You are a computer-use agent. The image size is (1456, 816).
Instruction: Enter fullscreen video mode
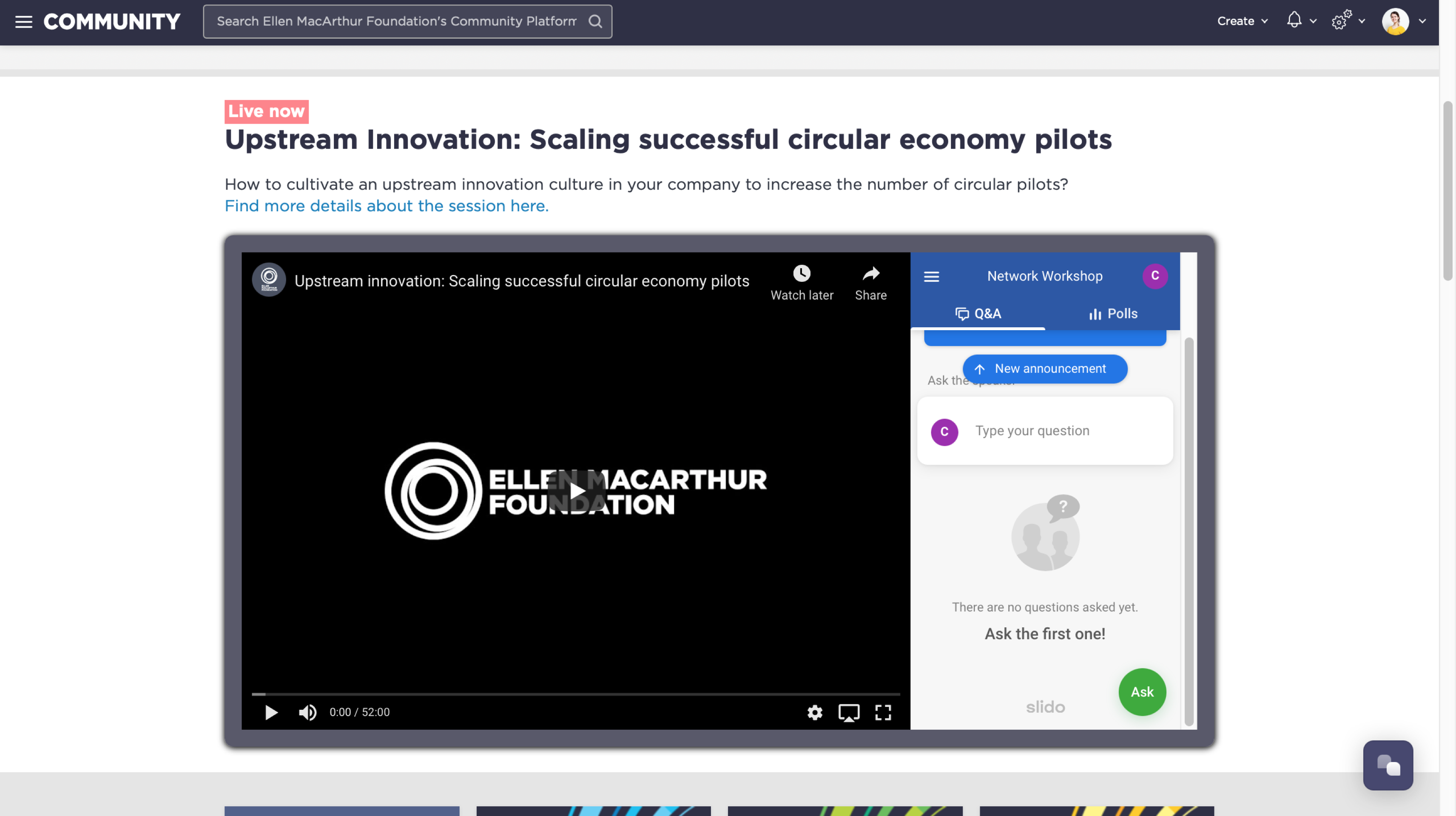click(x=883, y=712)
